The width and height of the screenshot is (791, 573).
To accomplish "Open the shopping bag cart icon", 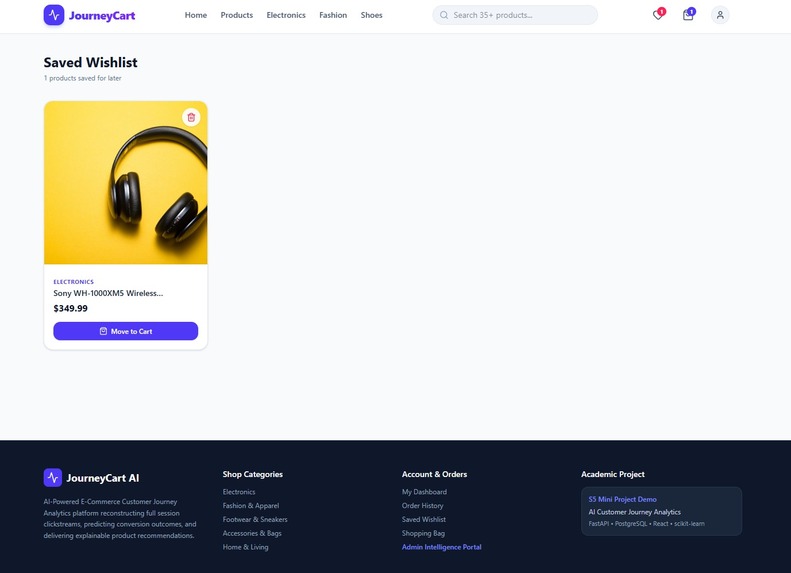I will [x=688, y=15].
